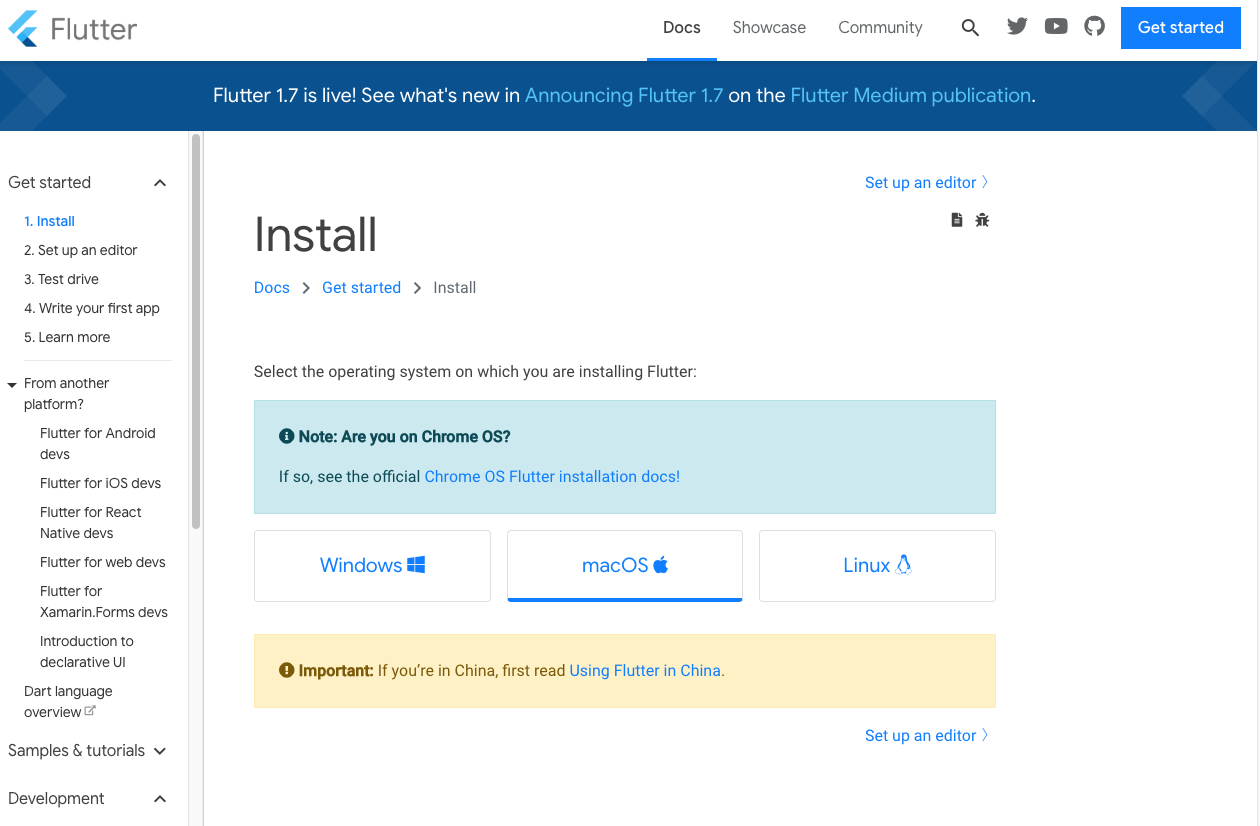
Task: Open Using Flutter in China link
Action: coord(645,671)
